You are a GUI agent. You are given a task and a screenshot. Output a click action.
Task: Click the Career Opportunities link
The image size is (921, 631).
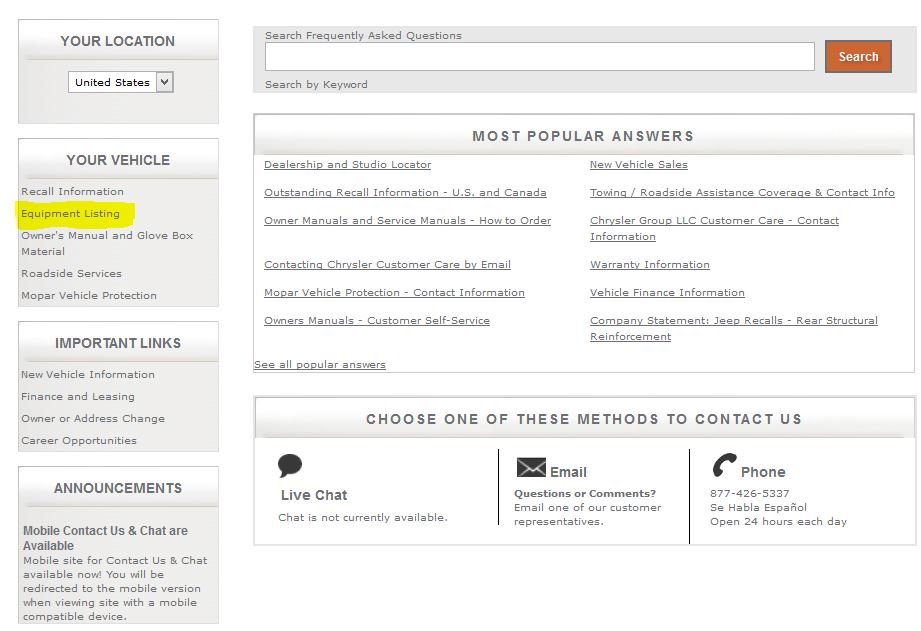click(79, 441)
